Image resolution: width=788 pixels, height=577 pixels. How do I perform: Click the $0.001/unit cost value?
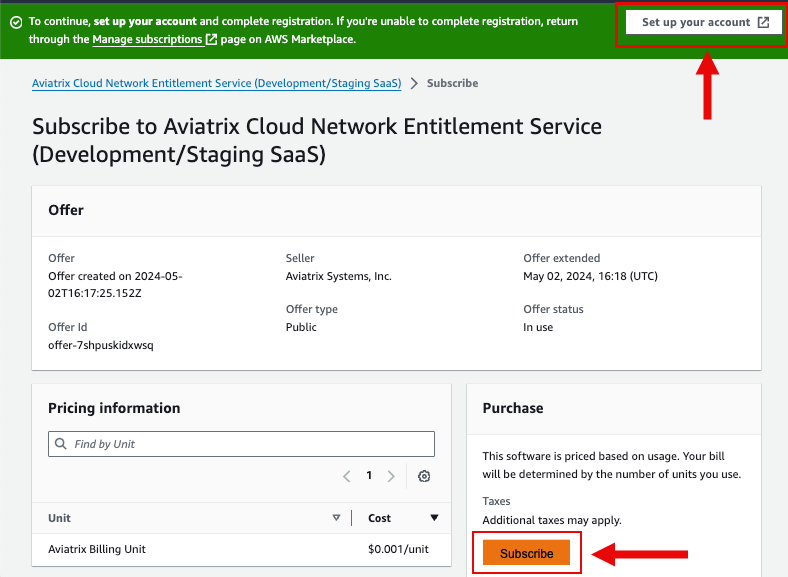coord(398,549)
